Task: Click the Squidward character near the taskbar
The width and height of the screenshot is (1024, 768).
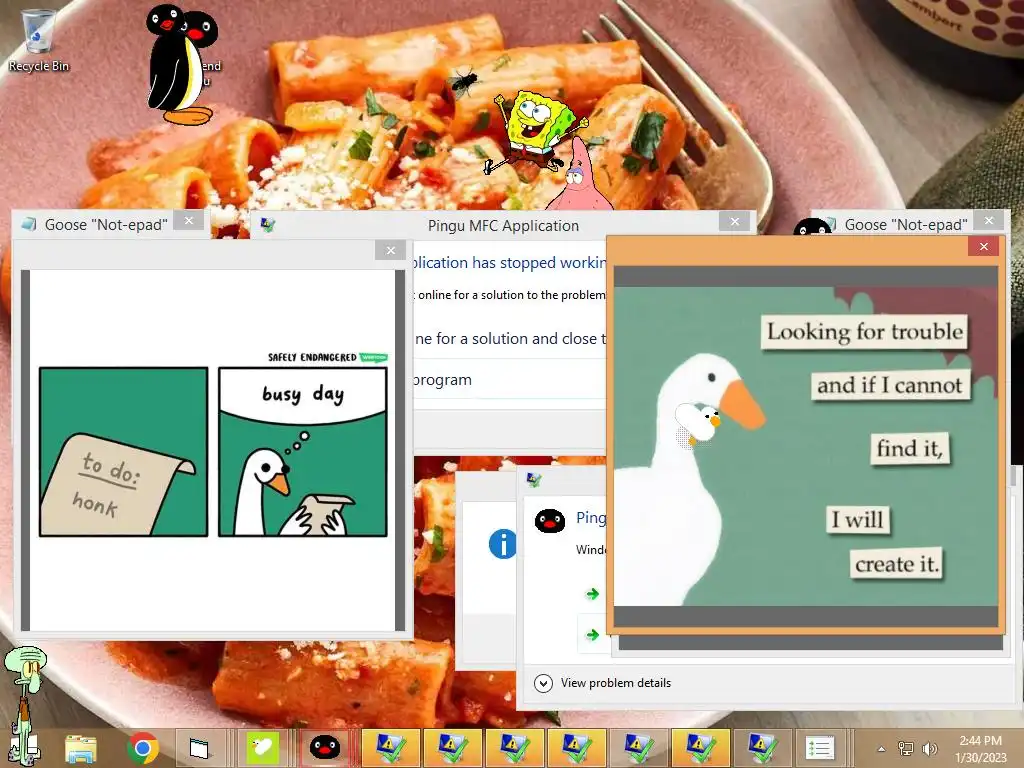Action: [25, 705]
